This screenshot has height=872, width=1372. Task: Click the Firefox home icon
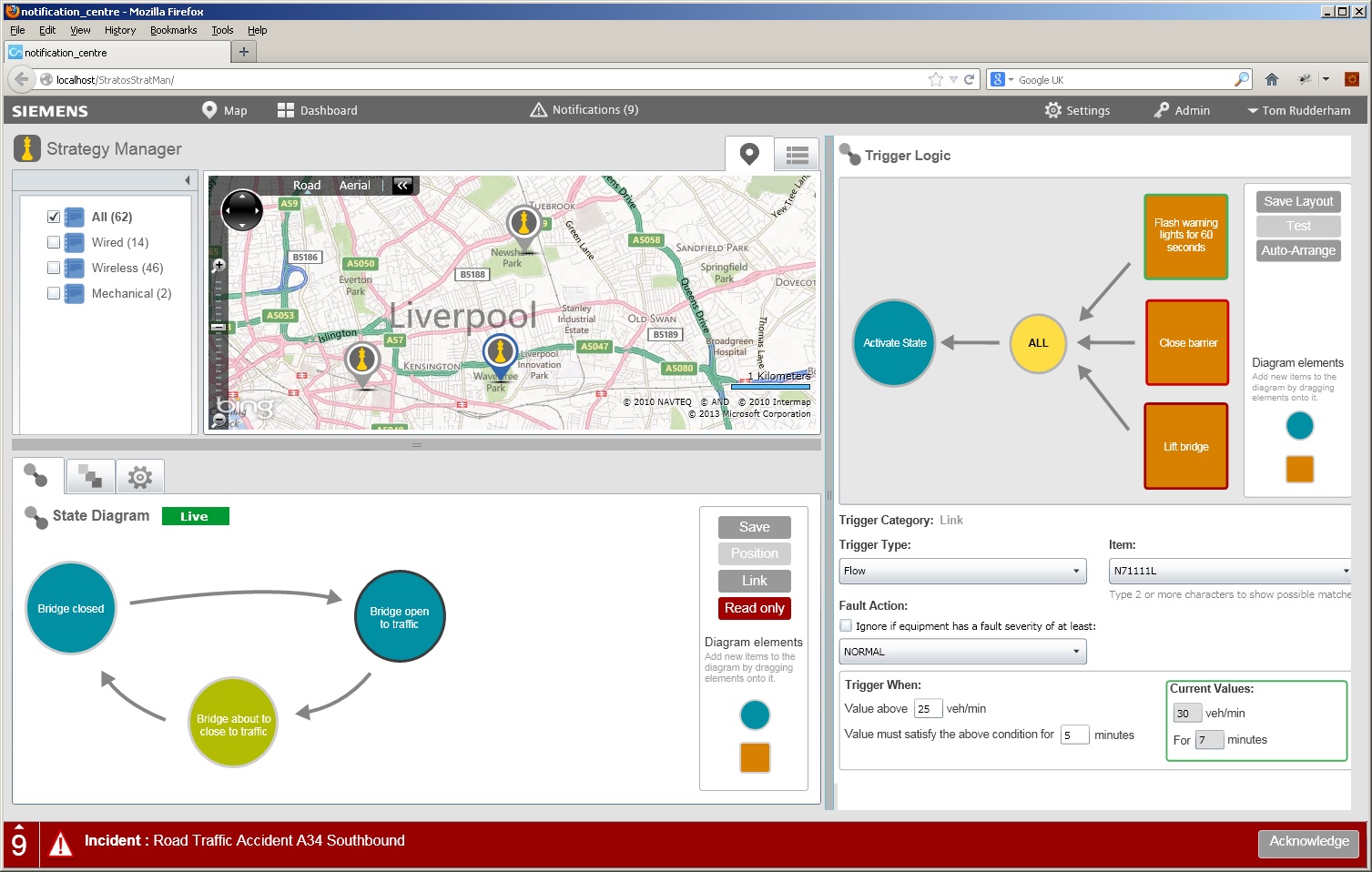point(1272,79)
